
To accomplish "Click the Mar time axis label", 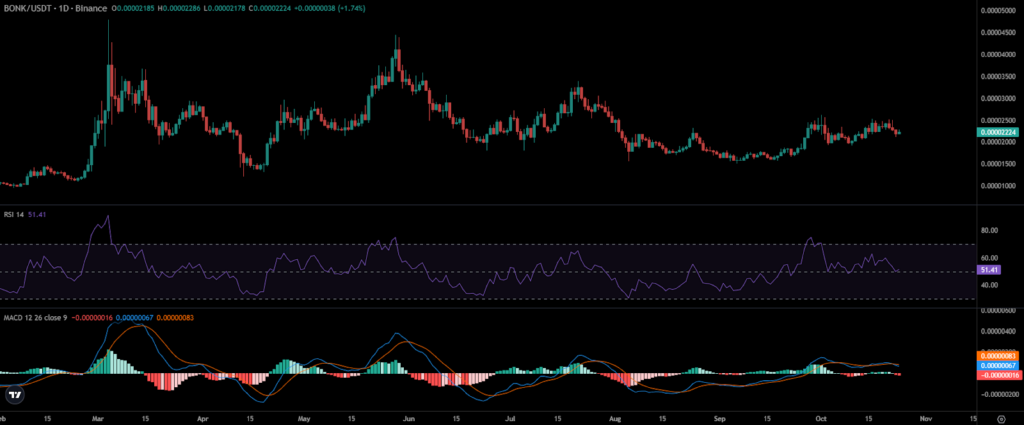I will (x=98, y=418).
